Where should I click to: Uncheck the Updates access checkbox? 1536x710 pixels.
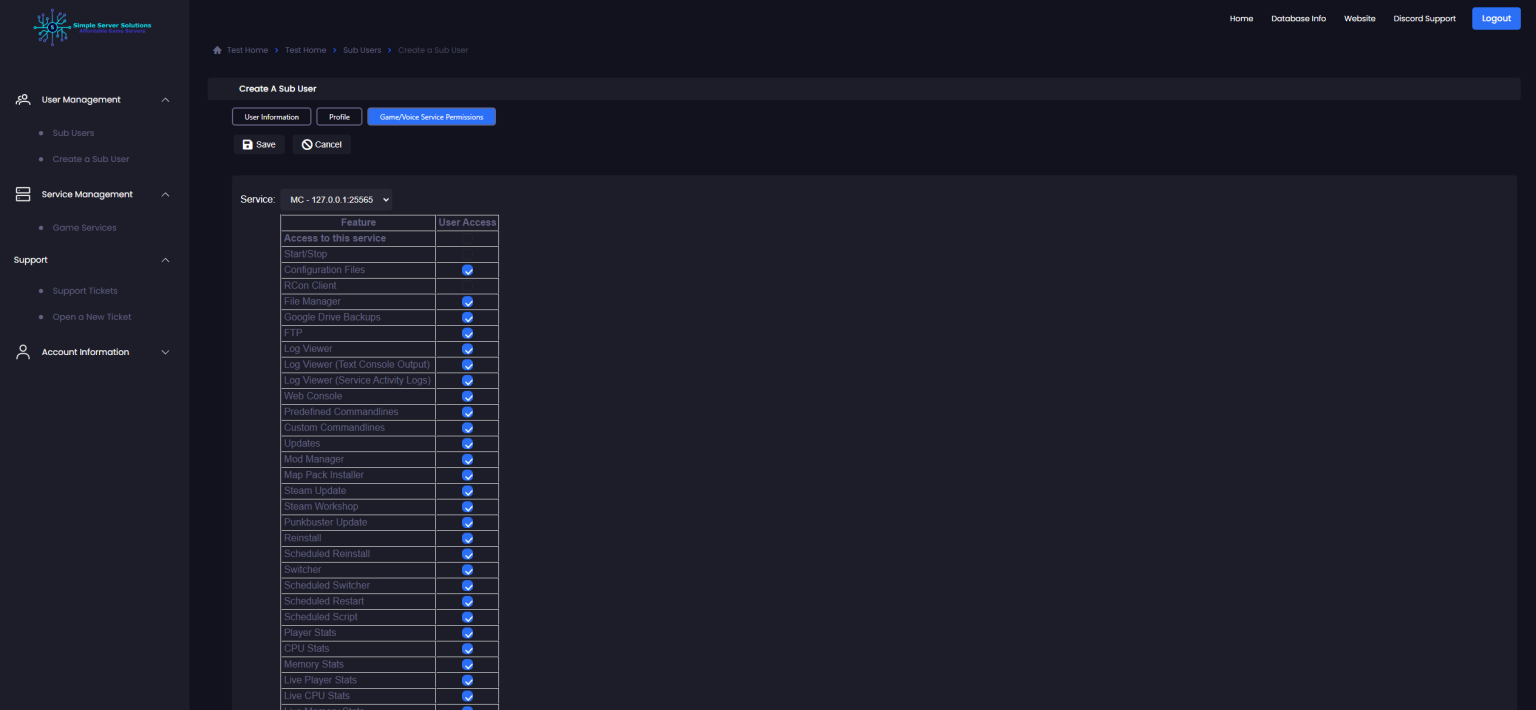pyautogui.click(x=467, y=444)
